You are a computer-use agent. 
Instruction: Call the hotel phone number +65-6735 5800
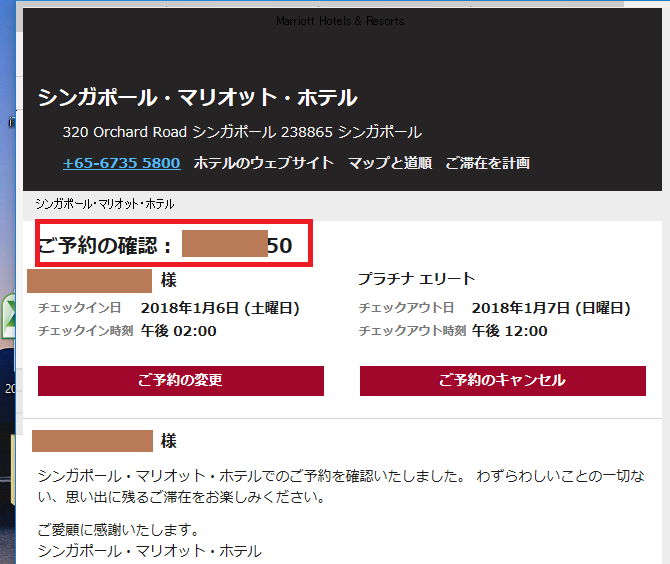122,163
